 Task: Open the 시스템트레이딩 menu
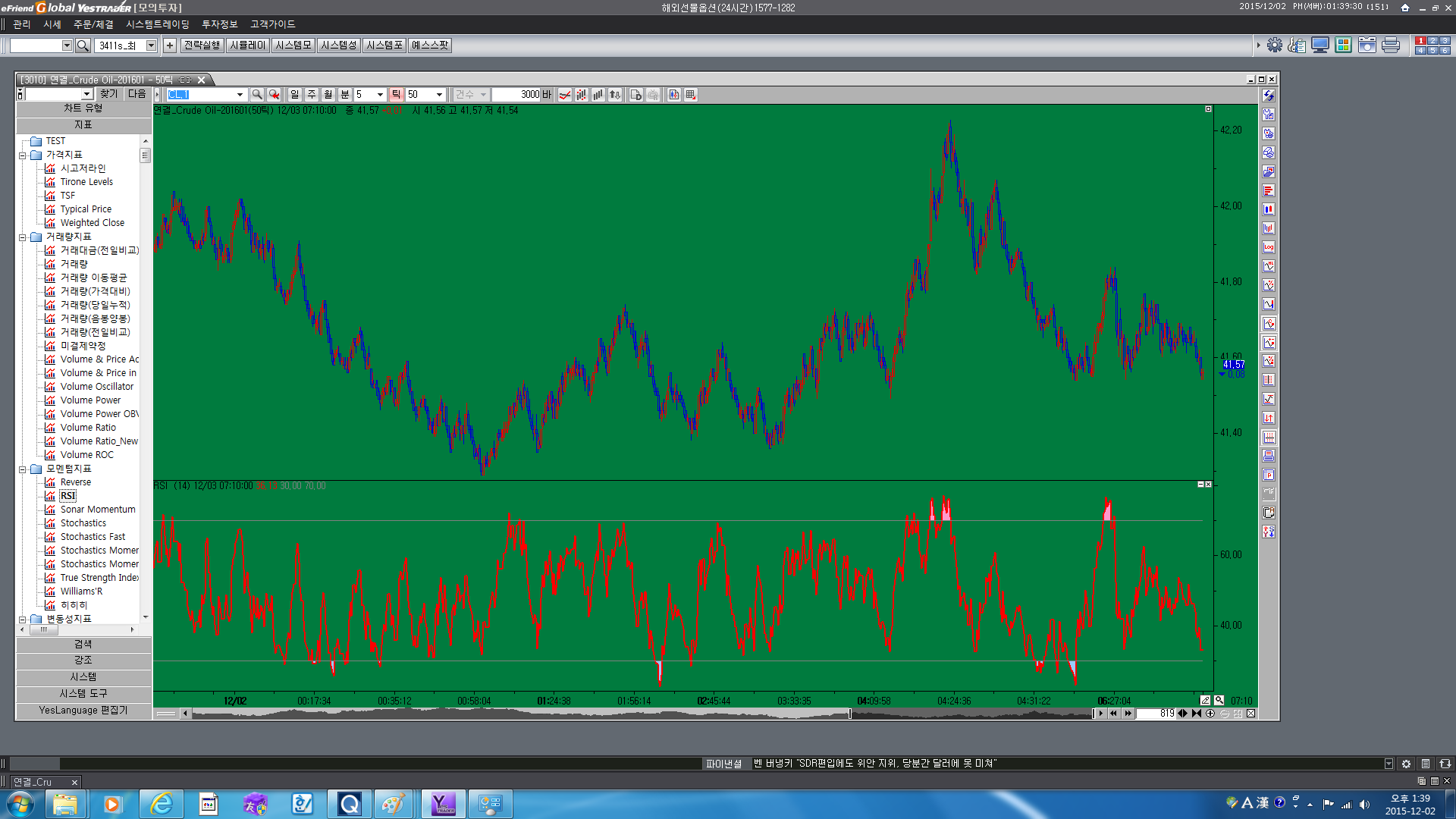[157, 25]
